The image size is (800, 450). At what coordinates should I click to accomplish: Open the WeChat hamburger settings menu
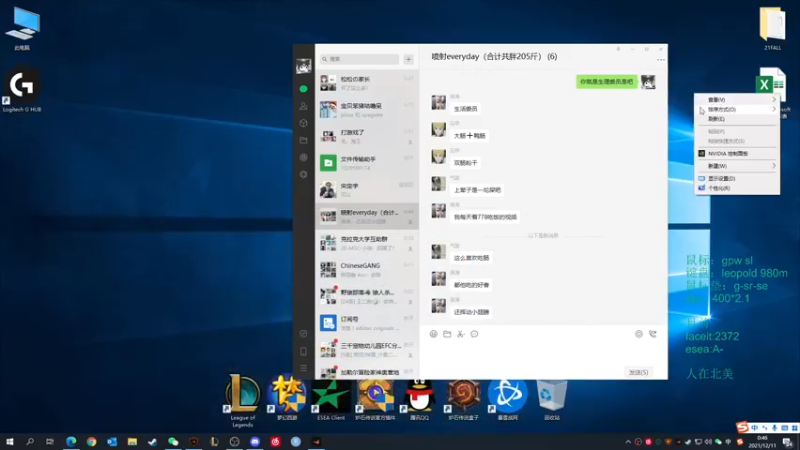coord(303,368)
